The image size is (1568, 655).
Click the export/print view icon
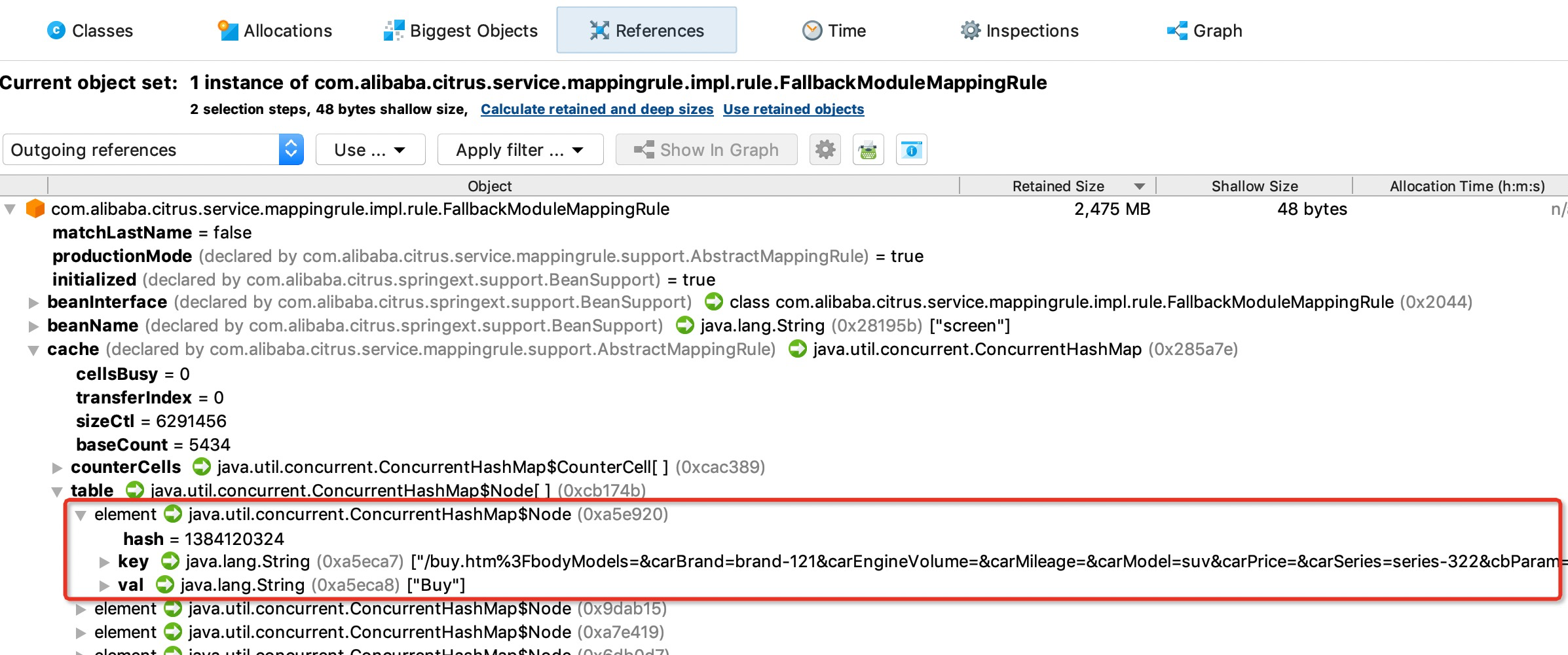click(868, 150)
